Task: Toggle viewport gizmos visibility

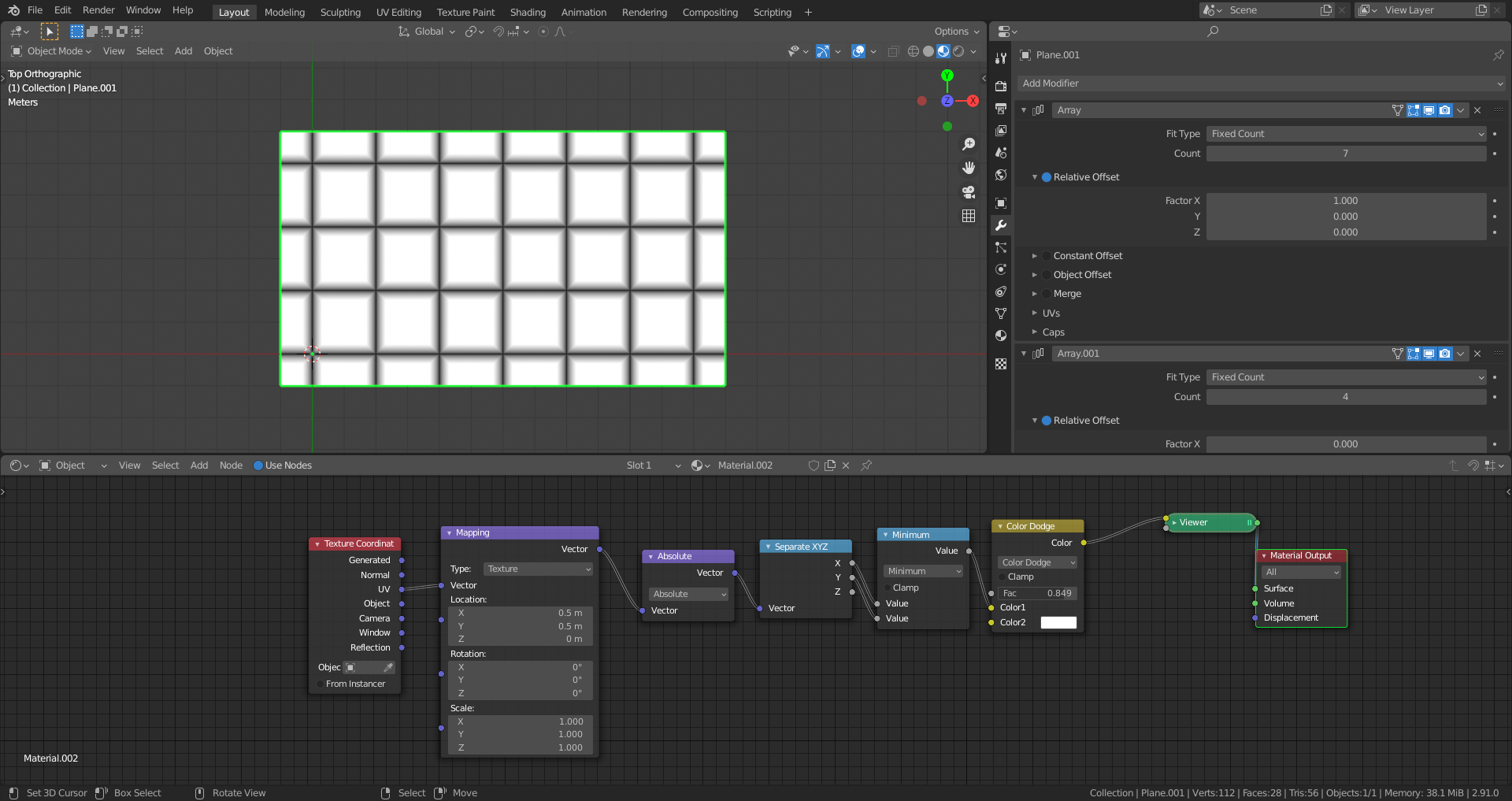Action: point(823,51)
